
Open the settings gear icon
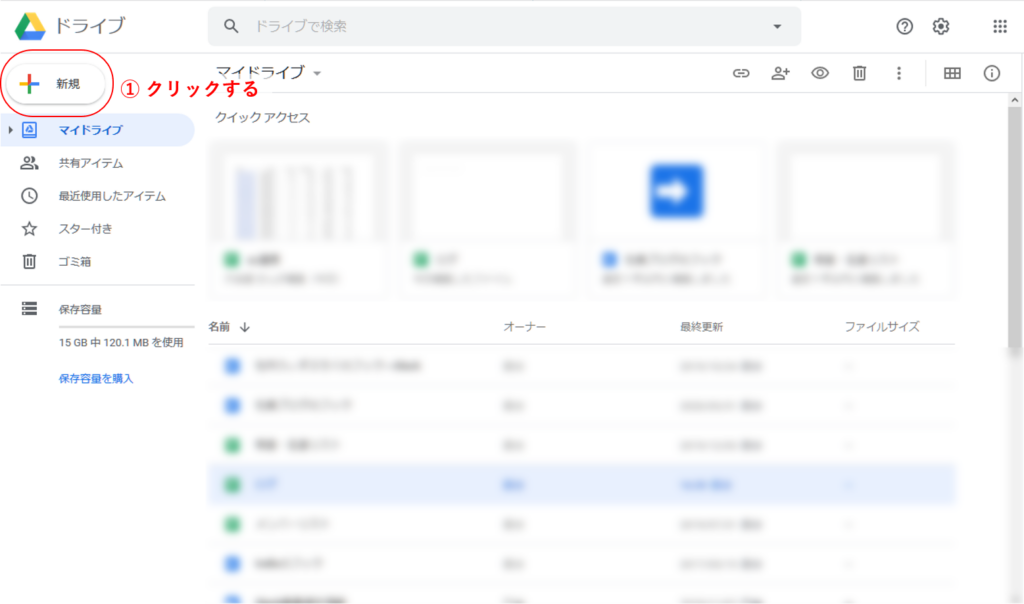tap(940, 27)
